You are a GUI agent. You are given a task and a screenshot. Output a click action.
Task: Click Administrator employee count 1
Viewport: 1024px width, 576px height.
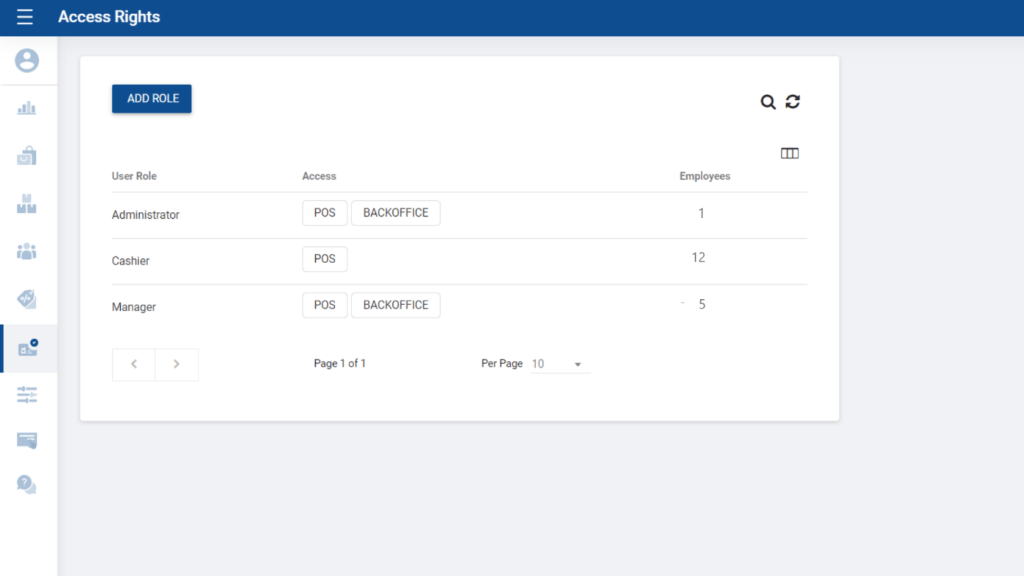[701, 214]
